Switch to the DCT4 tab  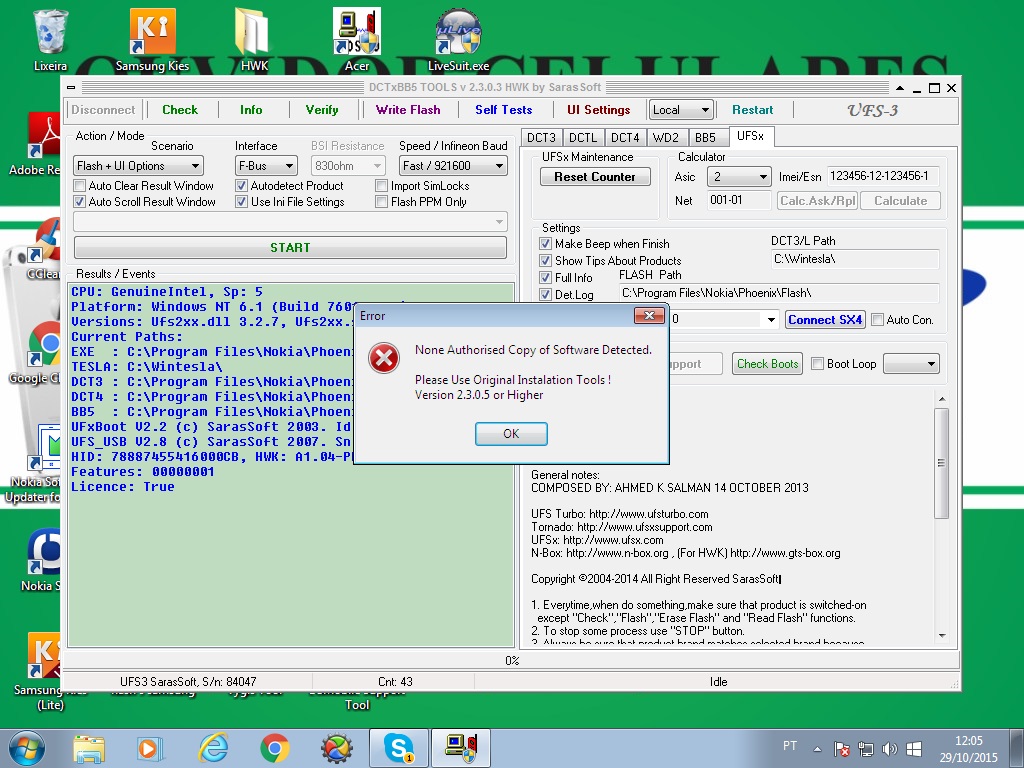point(625,138)
